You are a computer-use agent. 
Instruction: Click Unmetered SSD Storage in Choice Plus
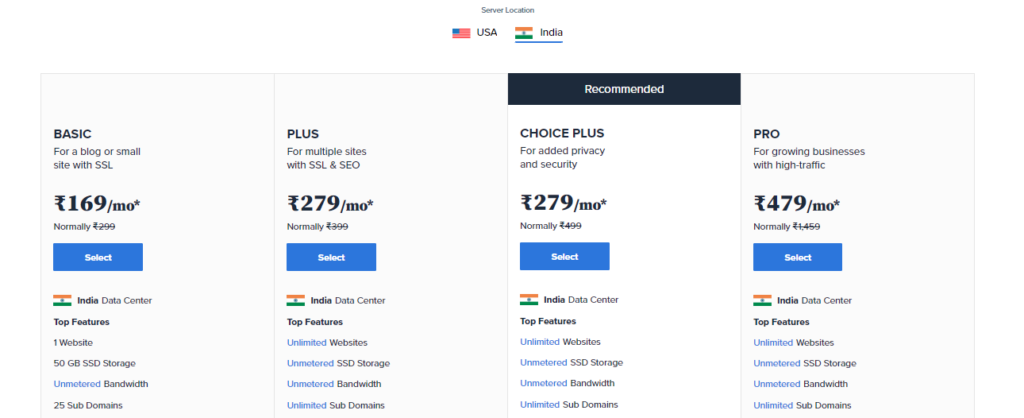(543, 362)
